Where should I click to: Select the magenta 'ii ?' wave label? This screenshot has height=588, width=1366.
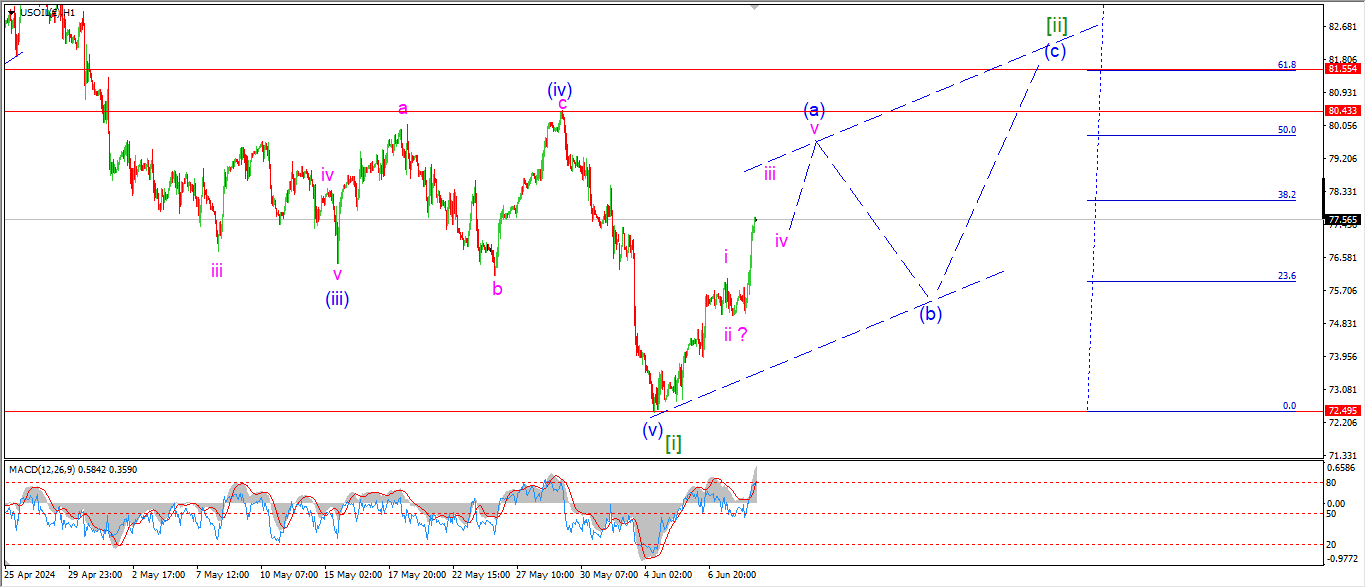tap(736, 335)
